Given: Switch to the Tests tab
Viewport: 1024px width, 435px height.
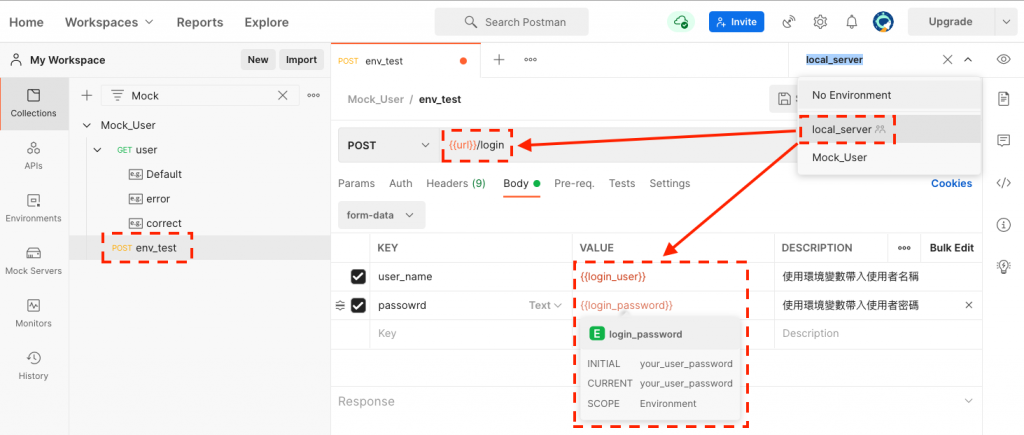Looking at the screenshot, I should click(622, 184).
